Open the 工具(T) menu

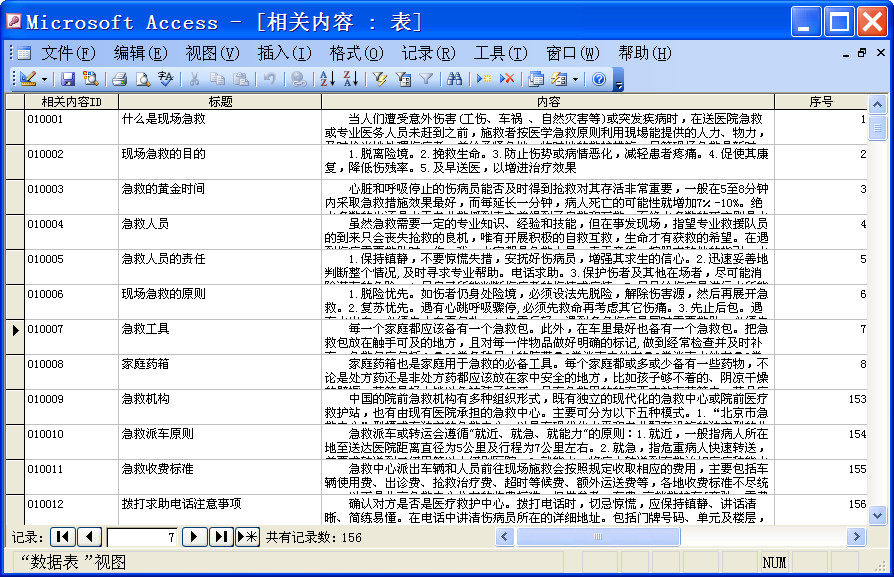click(x=501, y=53)
